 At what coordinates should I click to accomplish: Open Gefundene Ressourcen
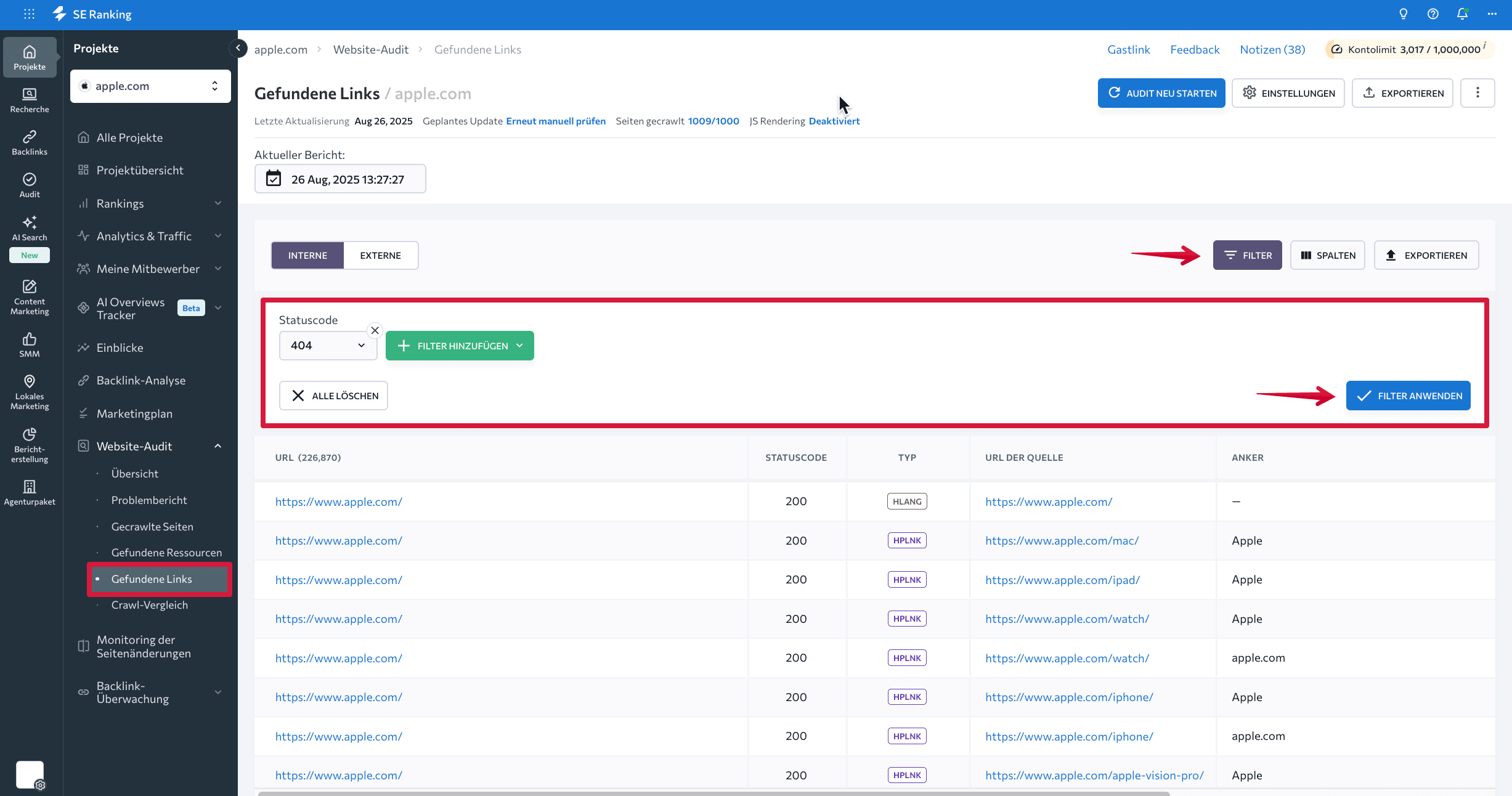[x=166, y=552]
